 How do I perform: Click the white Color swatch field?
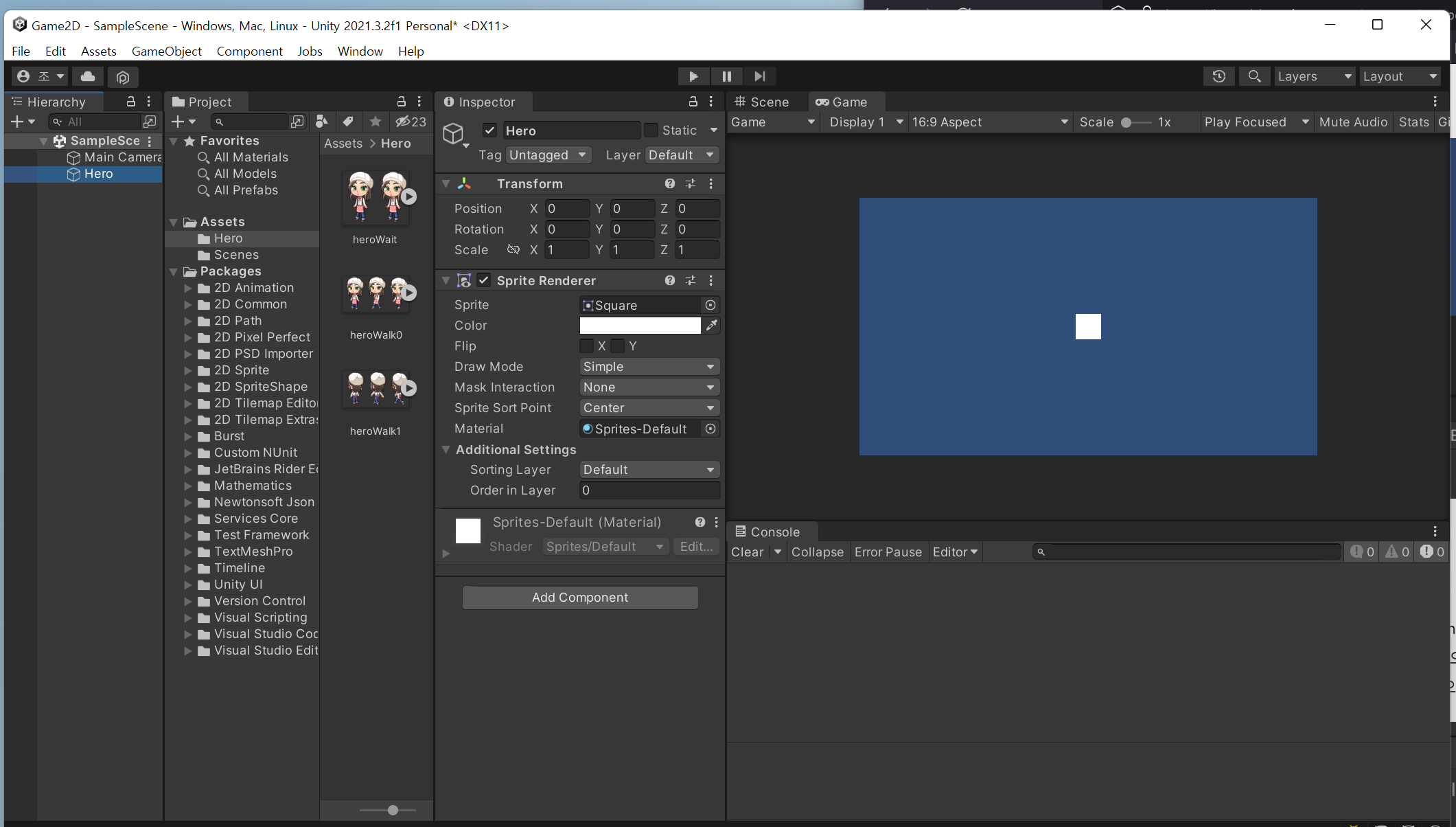pos(640,326)
